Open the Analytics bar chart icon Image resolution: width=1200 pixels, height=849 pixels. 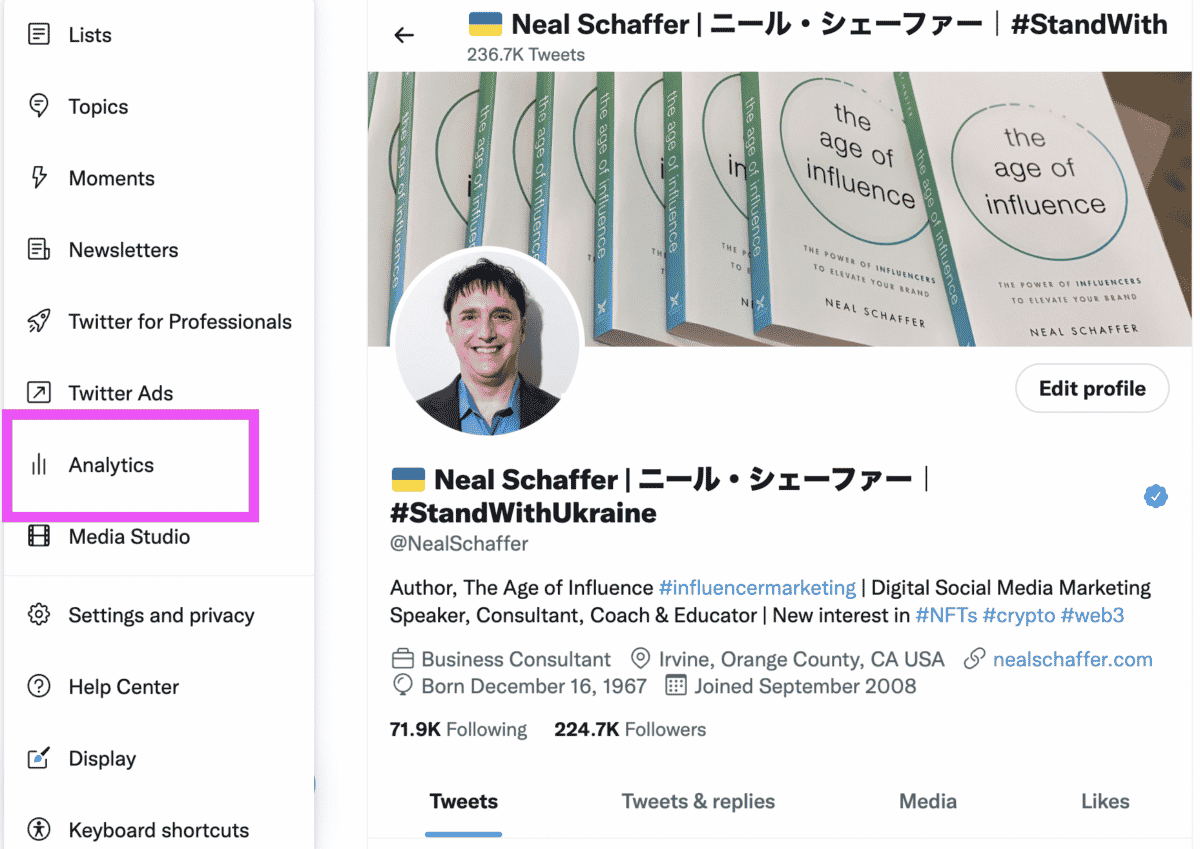38,465
